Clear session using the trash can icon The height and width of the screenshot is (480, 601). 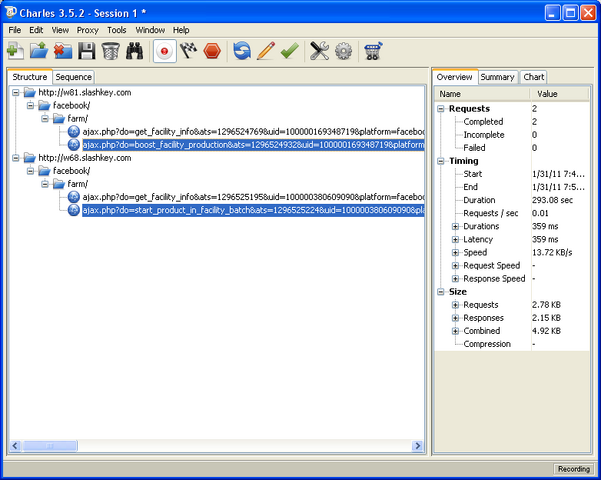click(110, 51)
